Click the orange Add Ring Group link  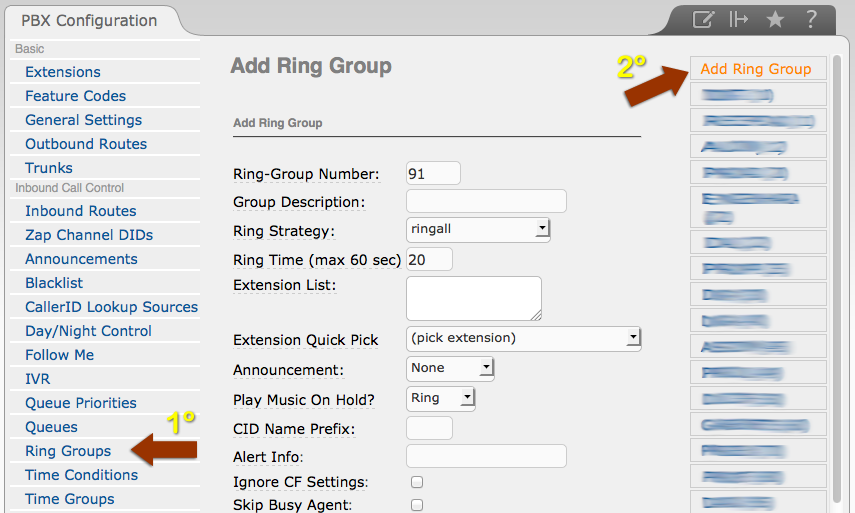pyautogui.click(x=756, y=69)
